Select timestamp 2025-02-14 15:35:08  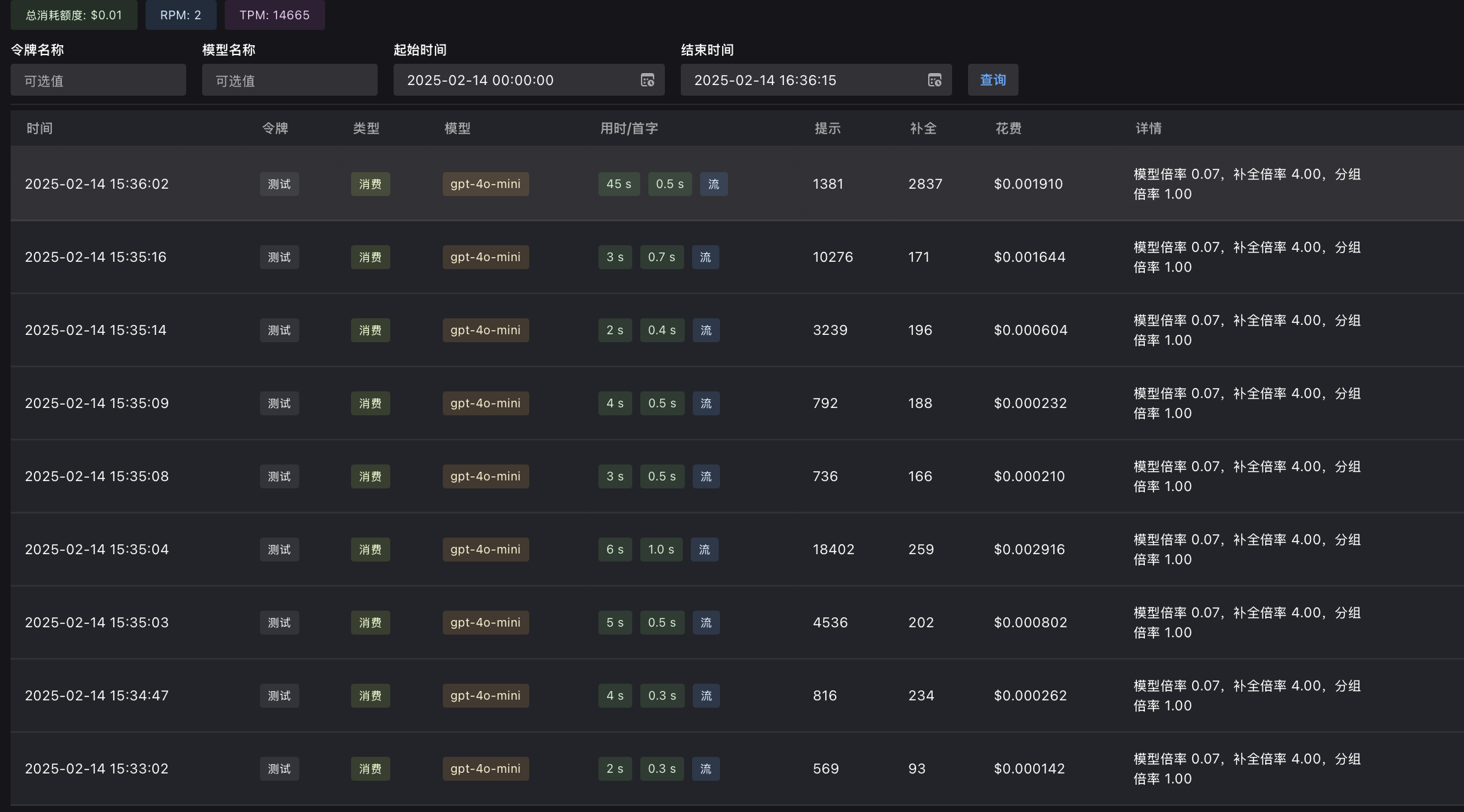pyautogui.click(x=97, y=476)
